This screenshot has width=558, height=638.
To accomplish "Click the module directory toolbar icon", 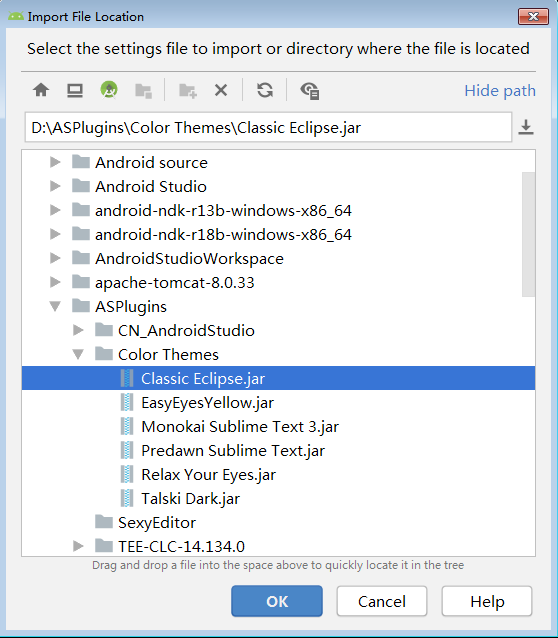I will [x=143, y=91].
